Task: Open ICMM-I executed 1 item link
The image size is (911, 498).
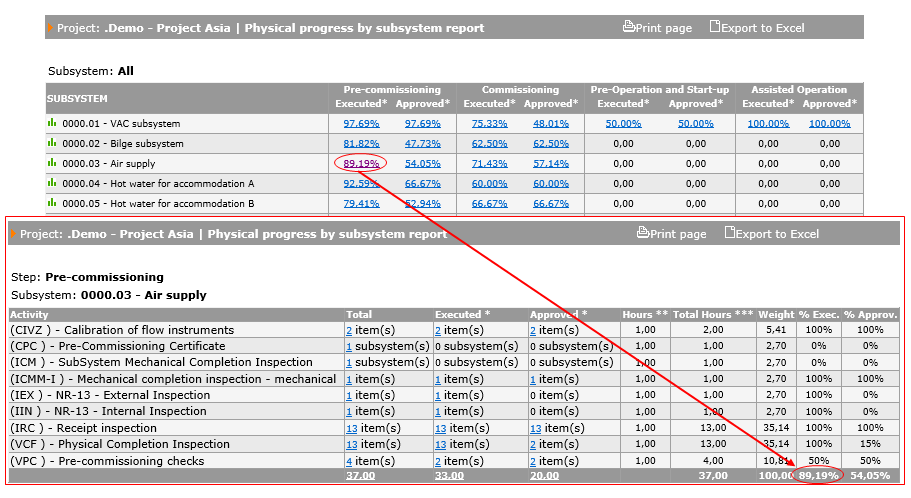Action: pyautogui.click(x=438, y=379)
